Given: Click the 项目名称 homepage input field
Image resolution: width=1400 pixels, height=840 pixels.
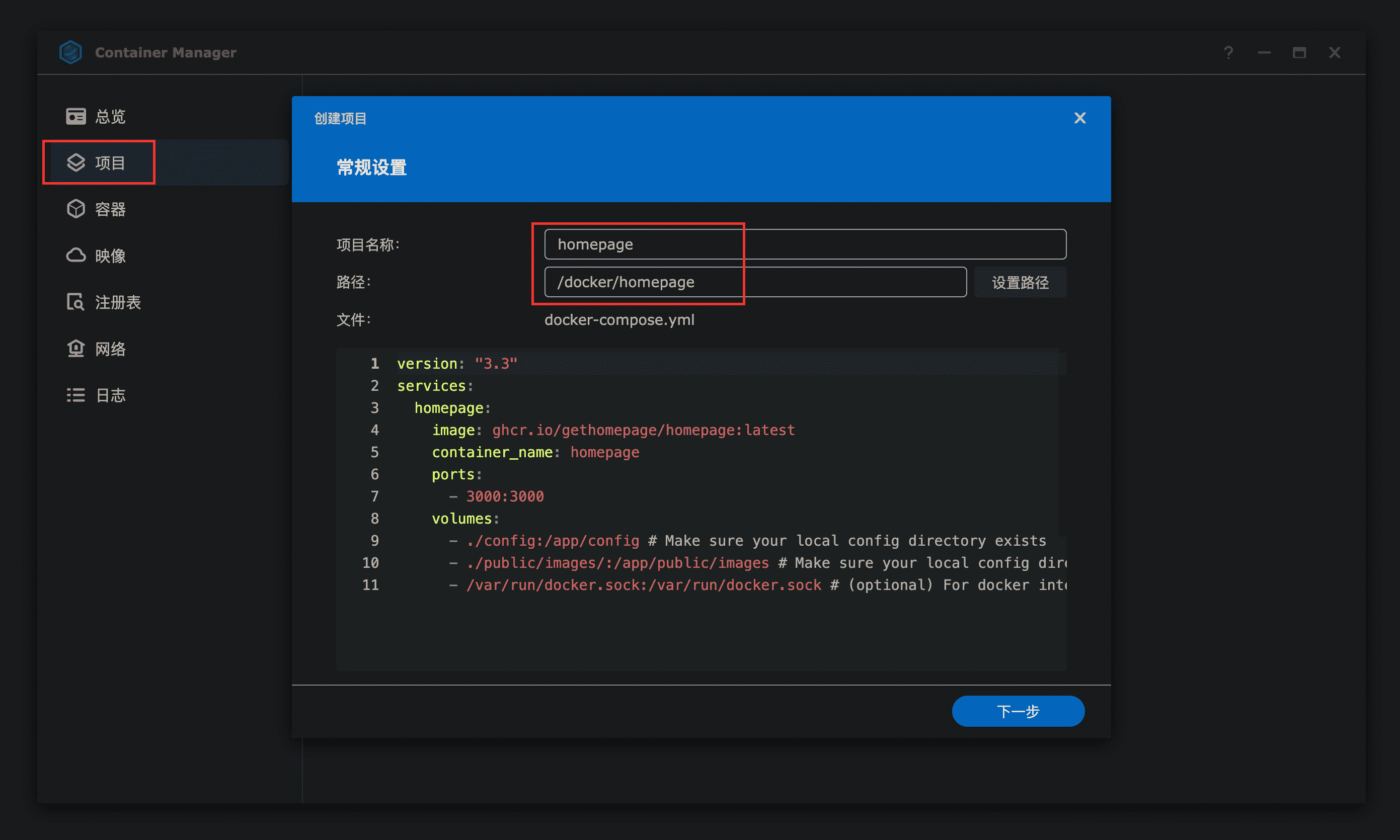Looking at the screenshot, I should pos(805,244).
